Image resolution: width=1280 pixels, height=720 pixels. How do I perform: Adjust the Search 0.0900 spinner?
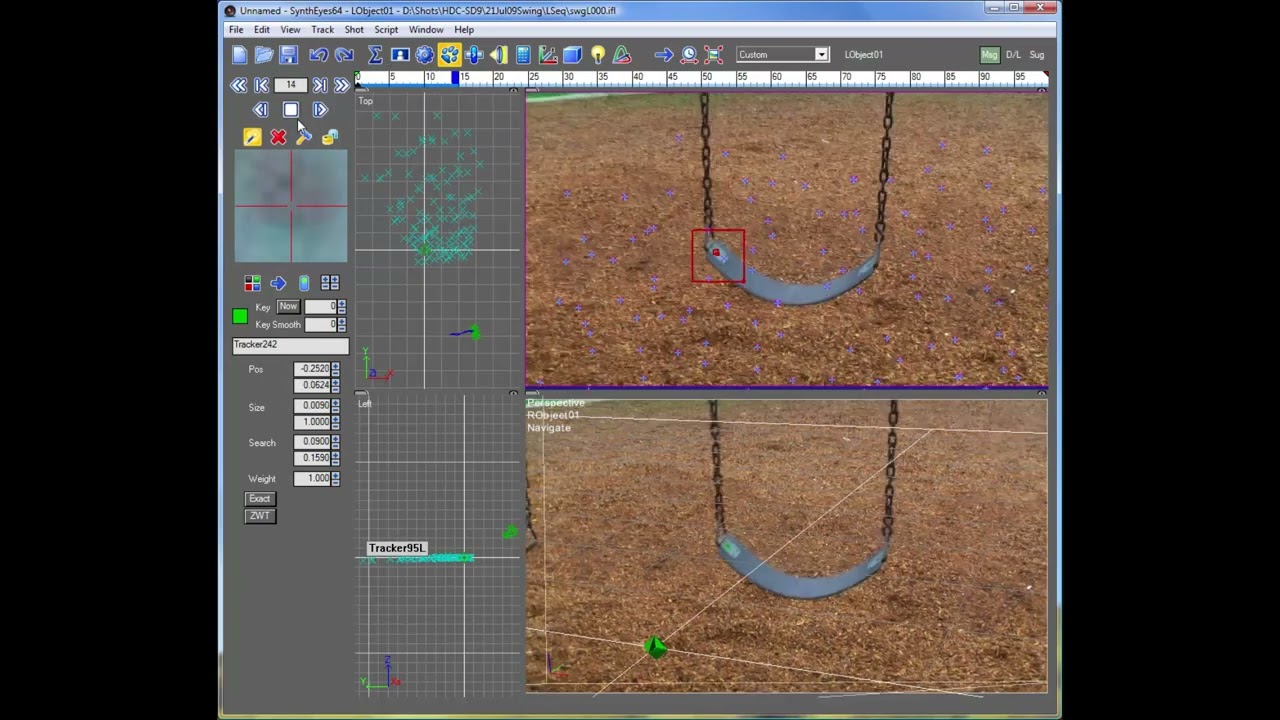335,442
